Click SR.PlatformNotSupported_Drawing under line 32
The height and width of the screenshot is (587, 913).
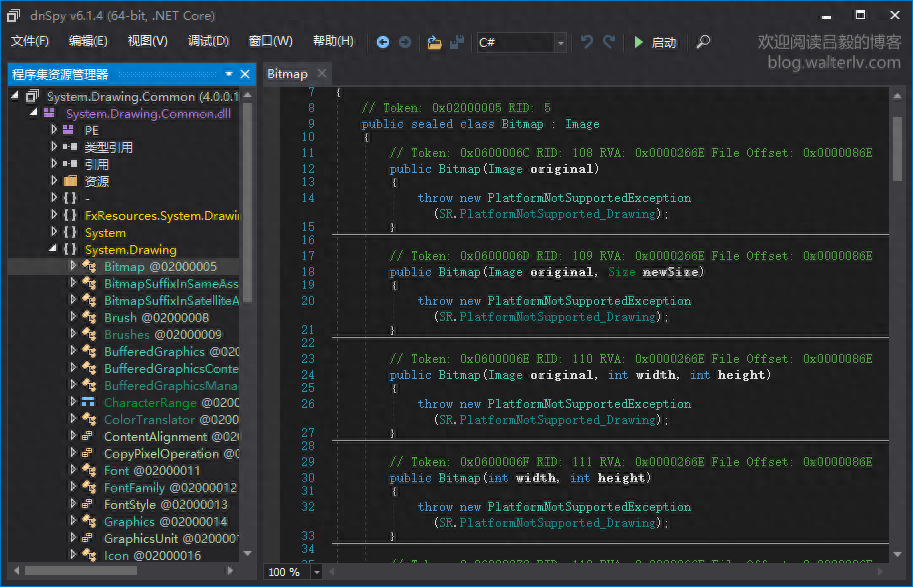[548, 523]
